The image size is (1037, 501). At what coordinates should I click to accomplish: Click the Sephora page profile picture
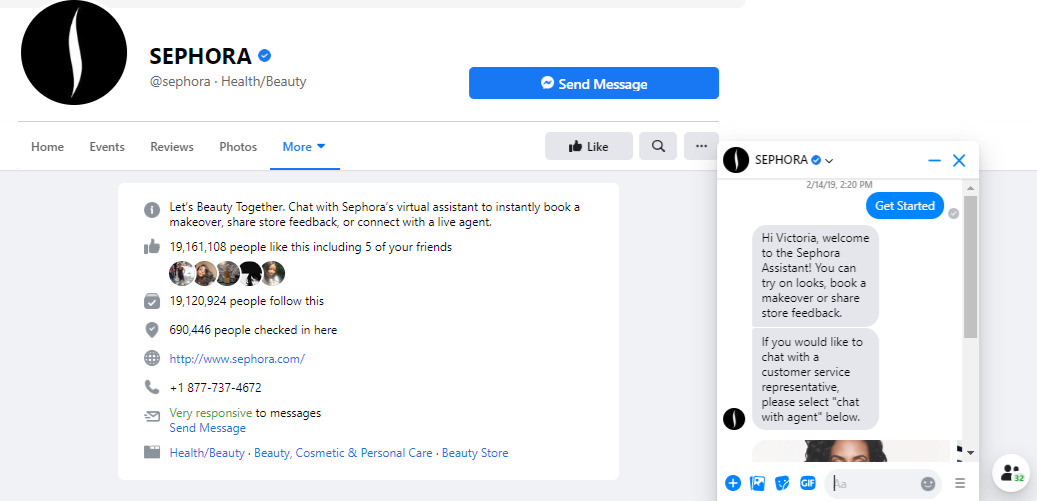coord(73,52)
